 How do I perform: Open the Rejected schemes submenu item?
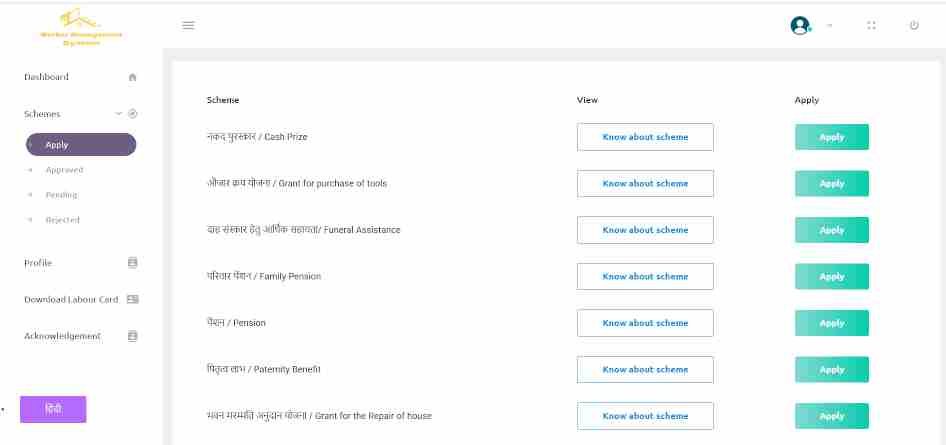point(63,220)
